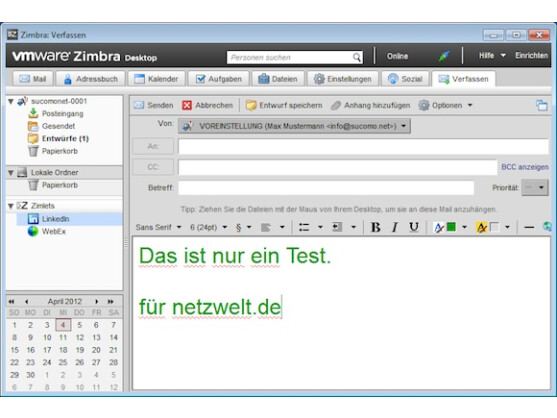Collapse the Lokale Ordner section
Screen dimensions: 557x418
coord(11,173)
